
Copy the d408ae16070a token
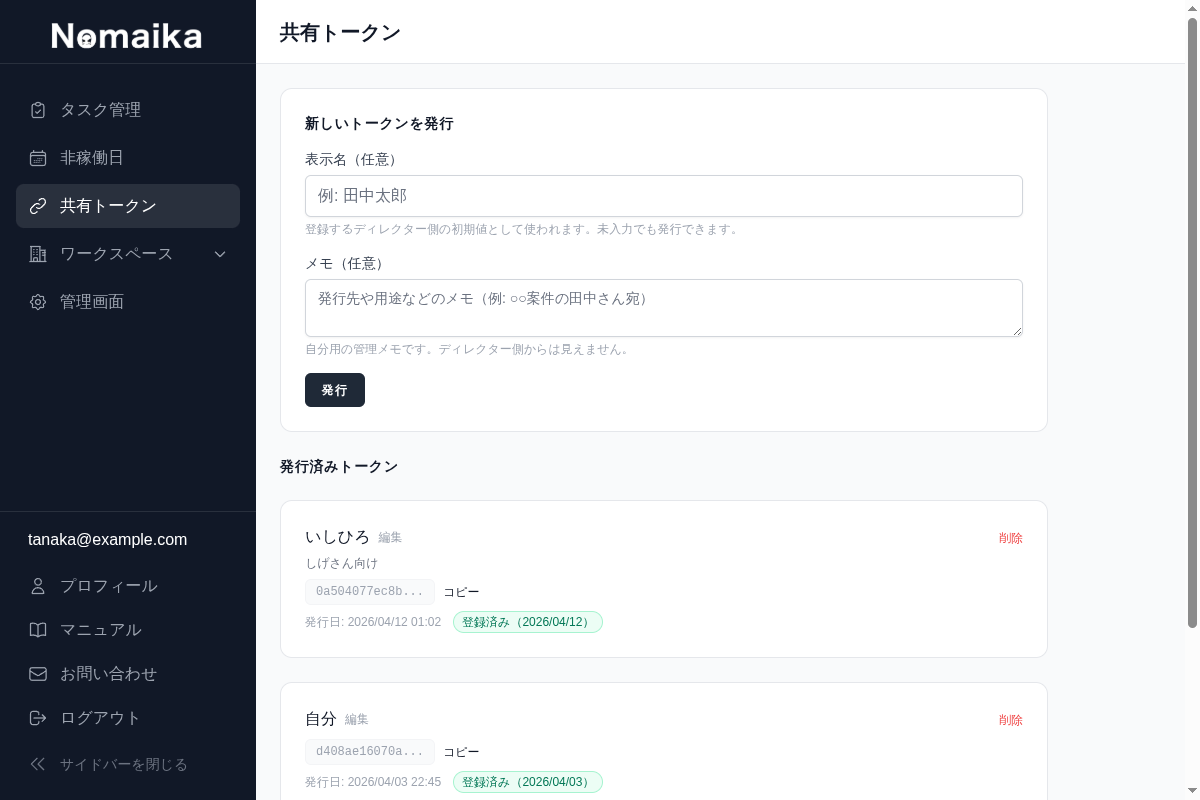point(461,752)
